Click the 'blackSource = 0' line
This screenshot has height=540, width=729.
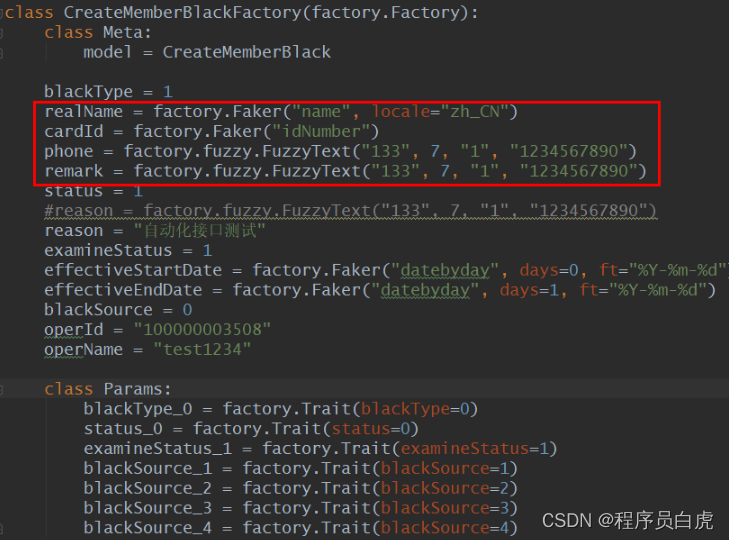click(x=118, y=310)
